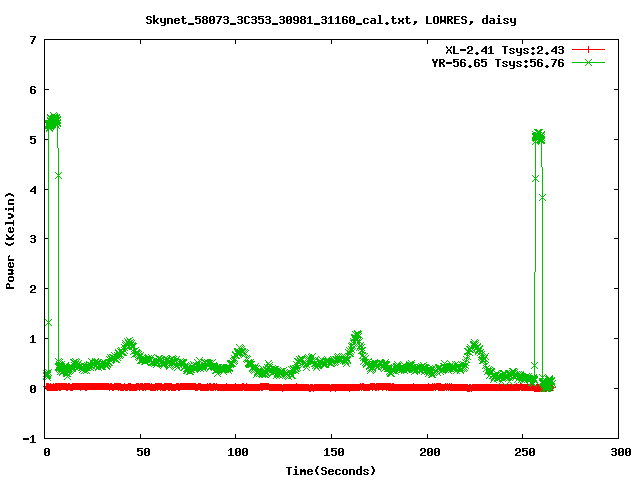Click the isolated green marker at 4.3 Kelvin

pos(58,176)
